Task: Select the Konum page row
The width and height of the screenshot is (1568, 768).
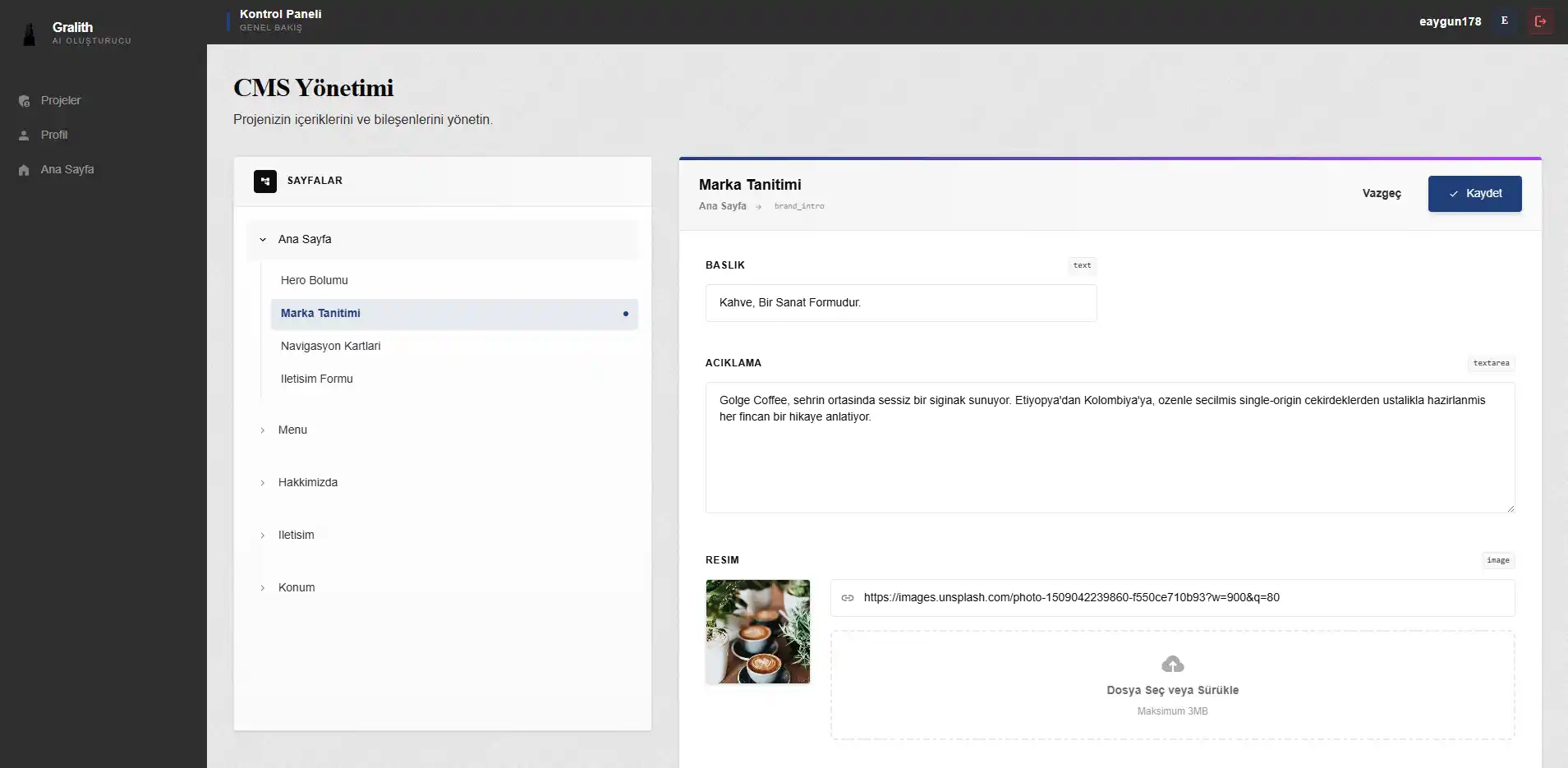Action: (x=443, y=588)
